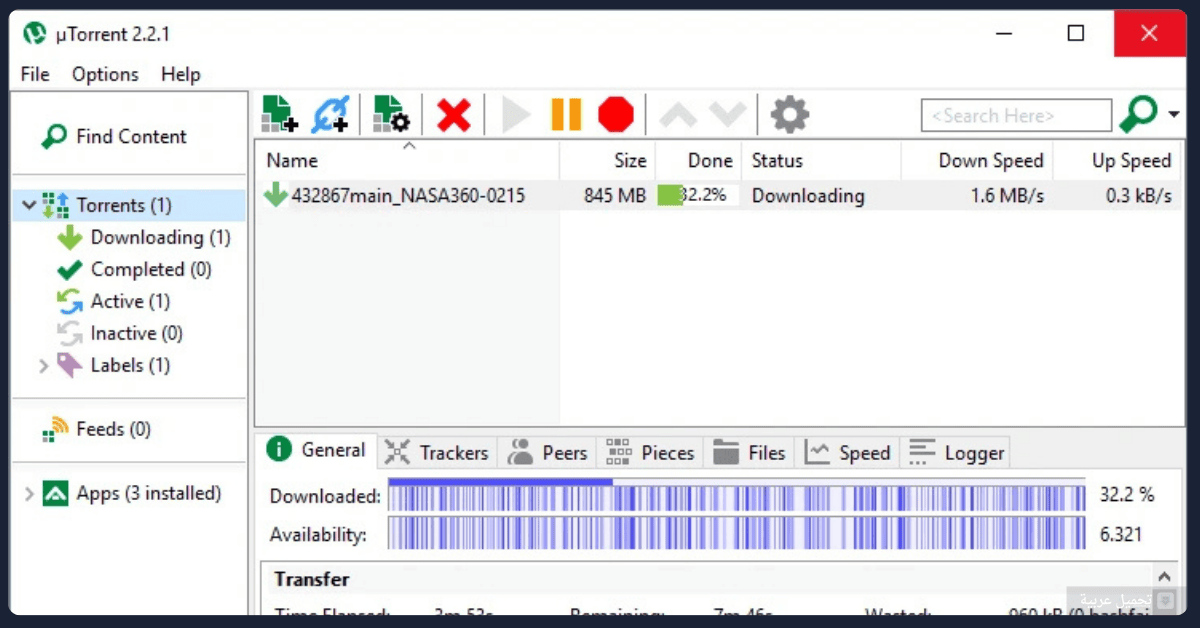
Task: Click the Labels tag icon
Action: [x=69, y=366]
